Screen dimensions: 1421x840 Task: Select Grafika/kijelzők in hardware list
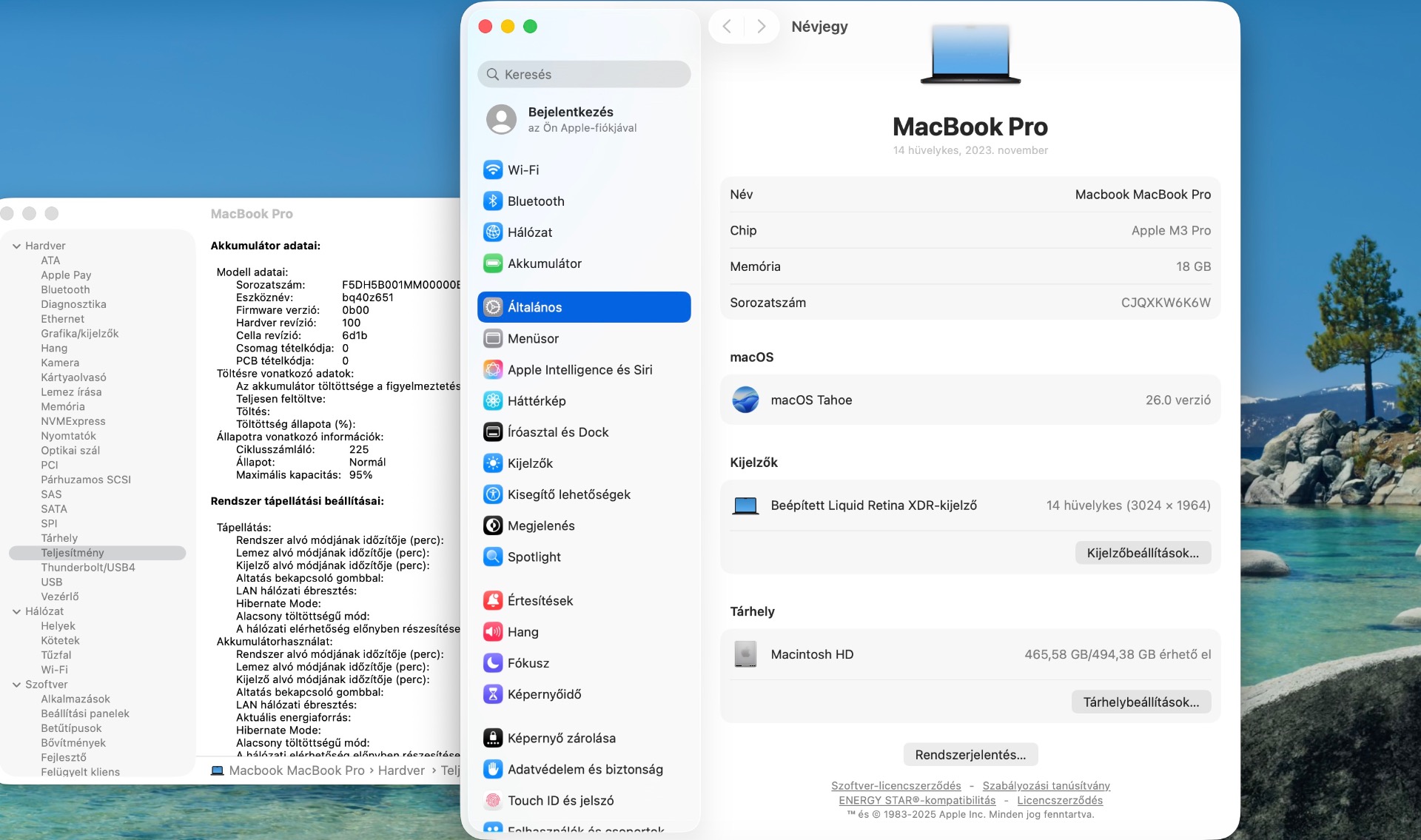click(x=79, y=333)
